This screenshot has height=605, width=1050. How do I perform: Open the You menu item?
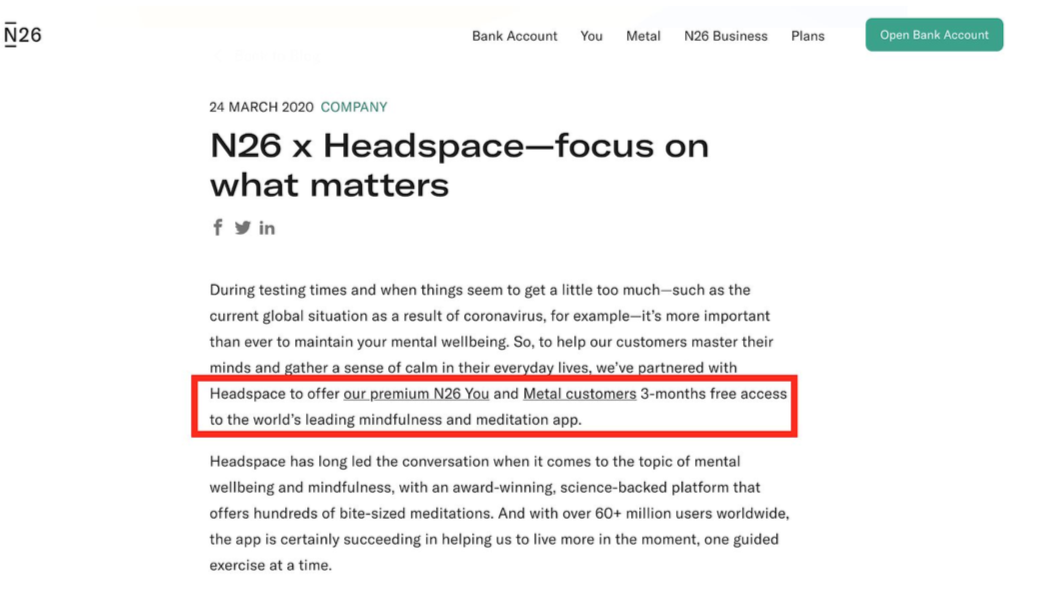click(591, 36)
